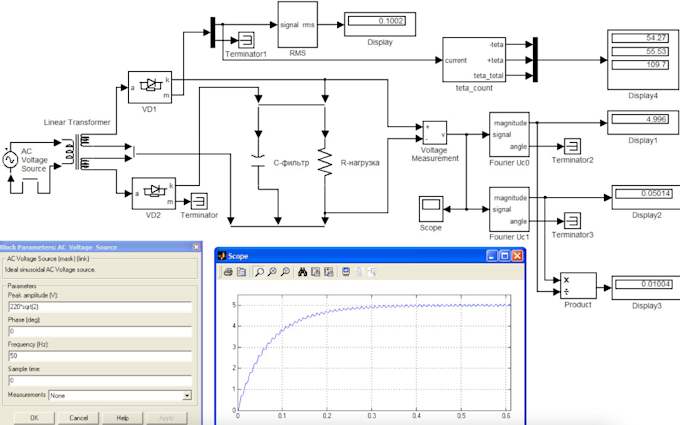This screenshot has height=425, width=680.
Task: Click the Phase (deg) input field
Action: 100,331
